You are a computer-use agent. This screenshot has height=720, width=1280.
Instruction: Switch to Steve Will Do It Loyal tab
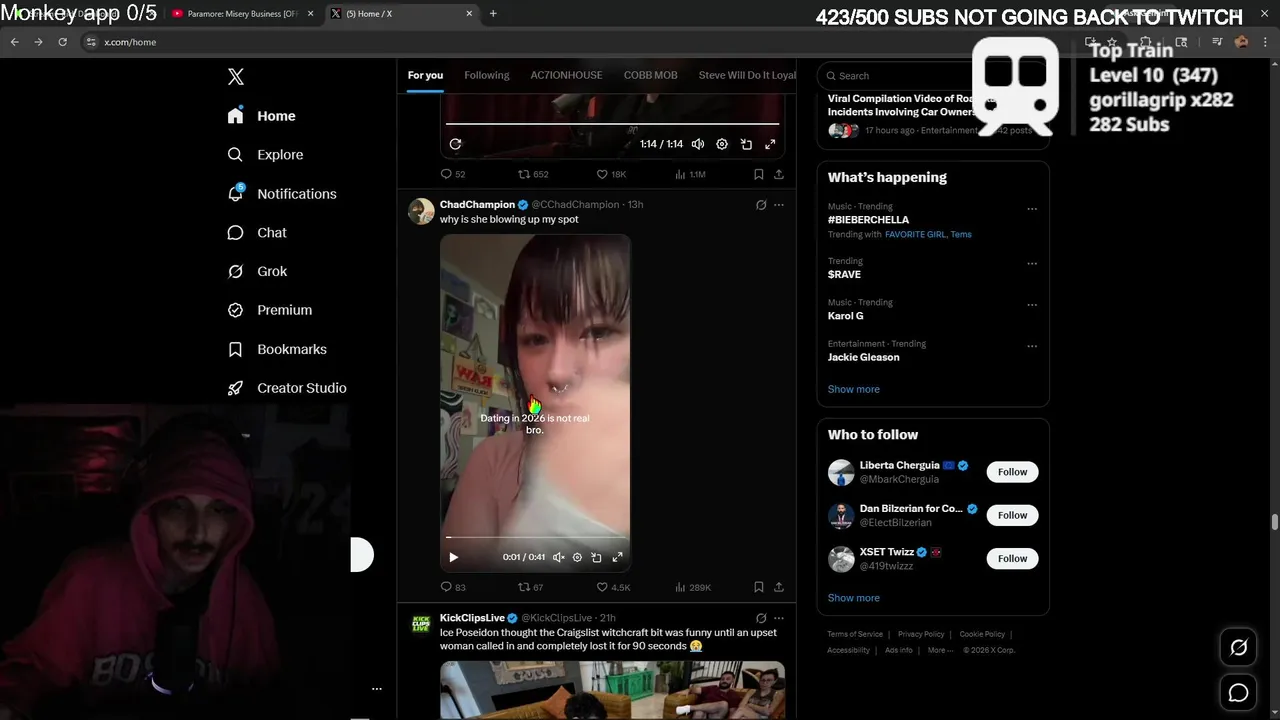[x=747, y=75]
